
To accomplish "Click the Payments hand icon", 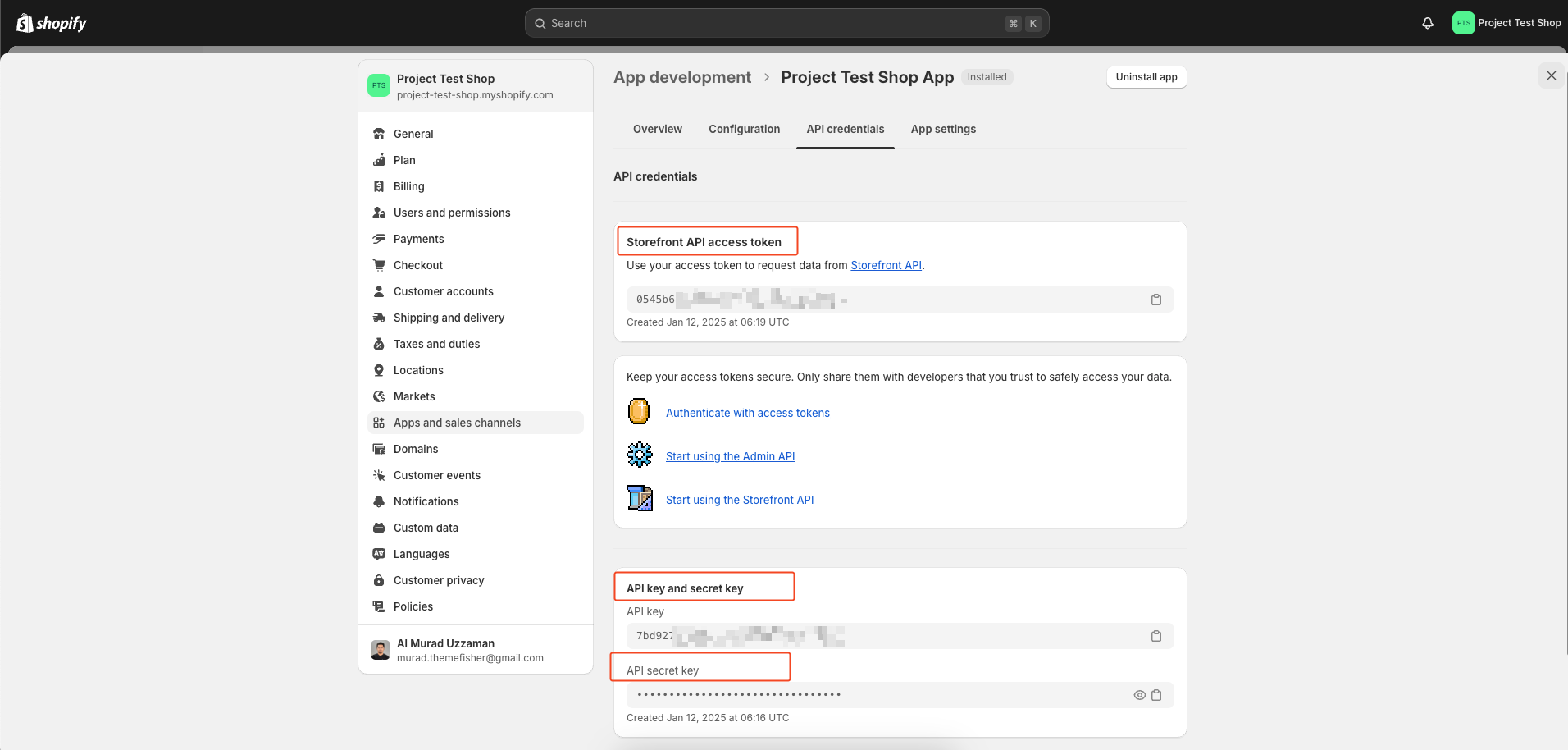I will tap(379, 239).
